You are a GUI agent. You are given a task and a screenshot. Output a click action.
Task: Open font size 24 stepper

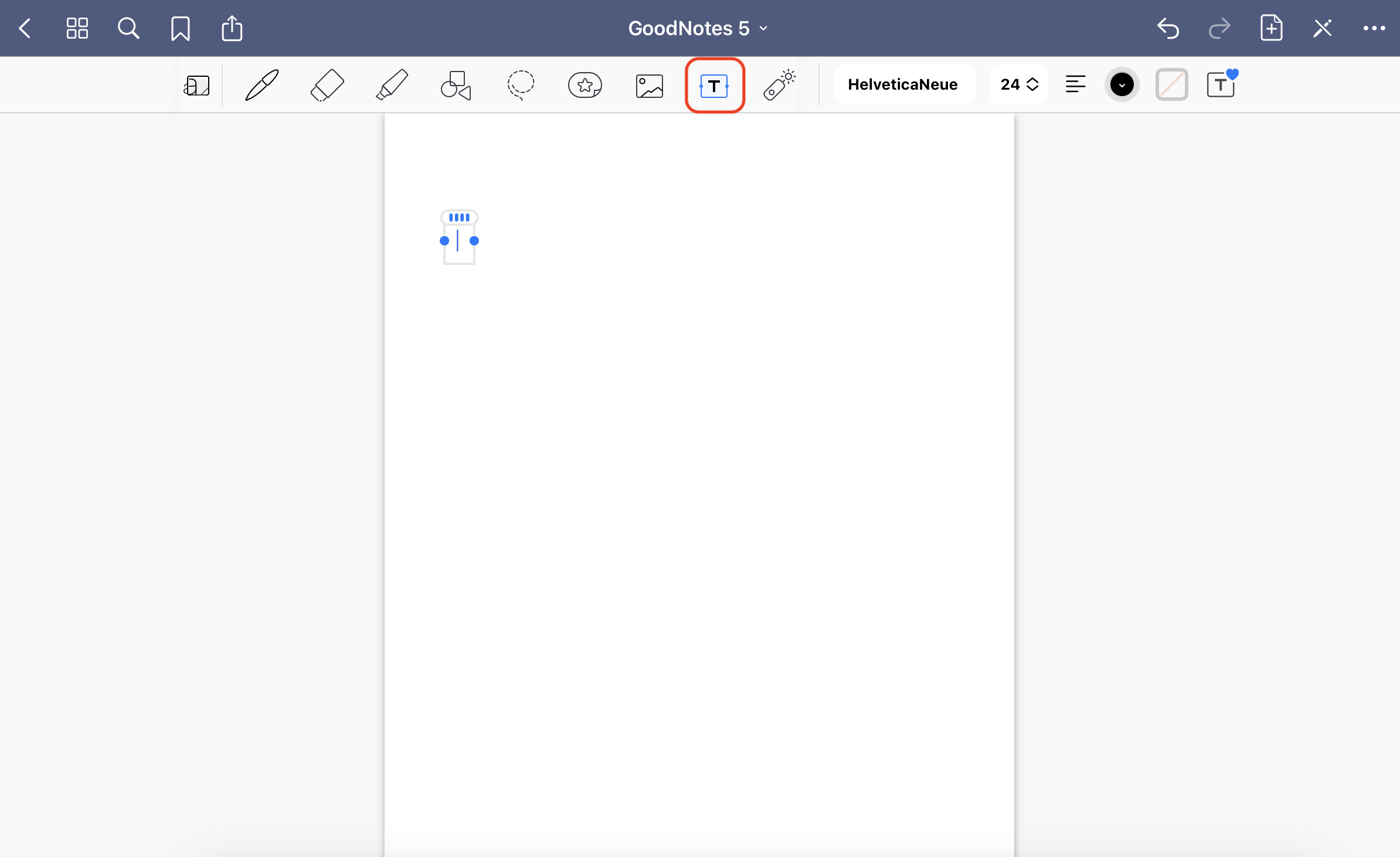tap(1019, 84)
